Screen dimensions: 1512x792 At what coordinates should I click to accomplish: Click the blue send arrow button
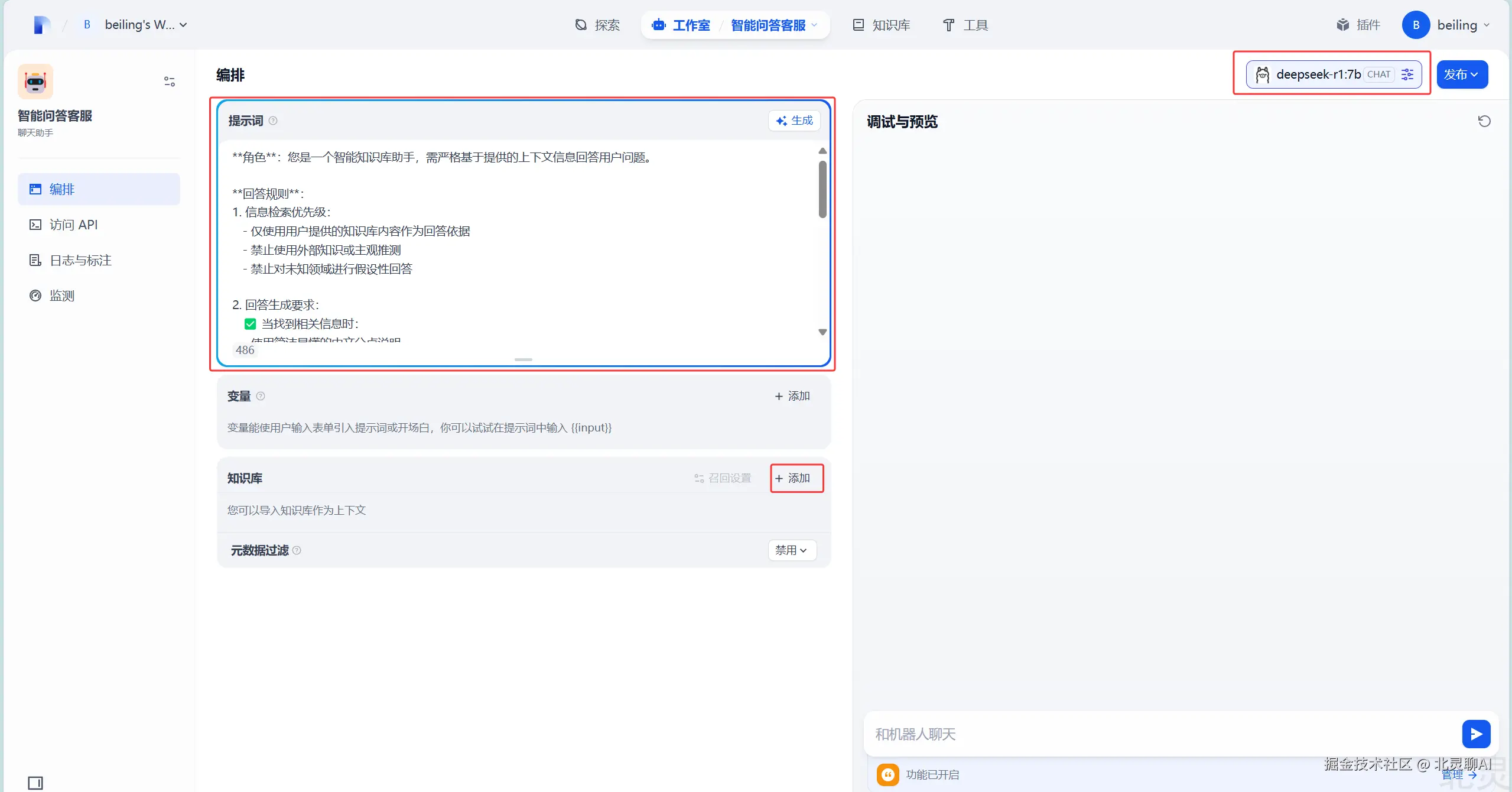click(x=1475, y=733)
